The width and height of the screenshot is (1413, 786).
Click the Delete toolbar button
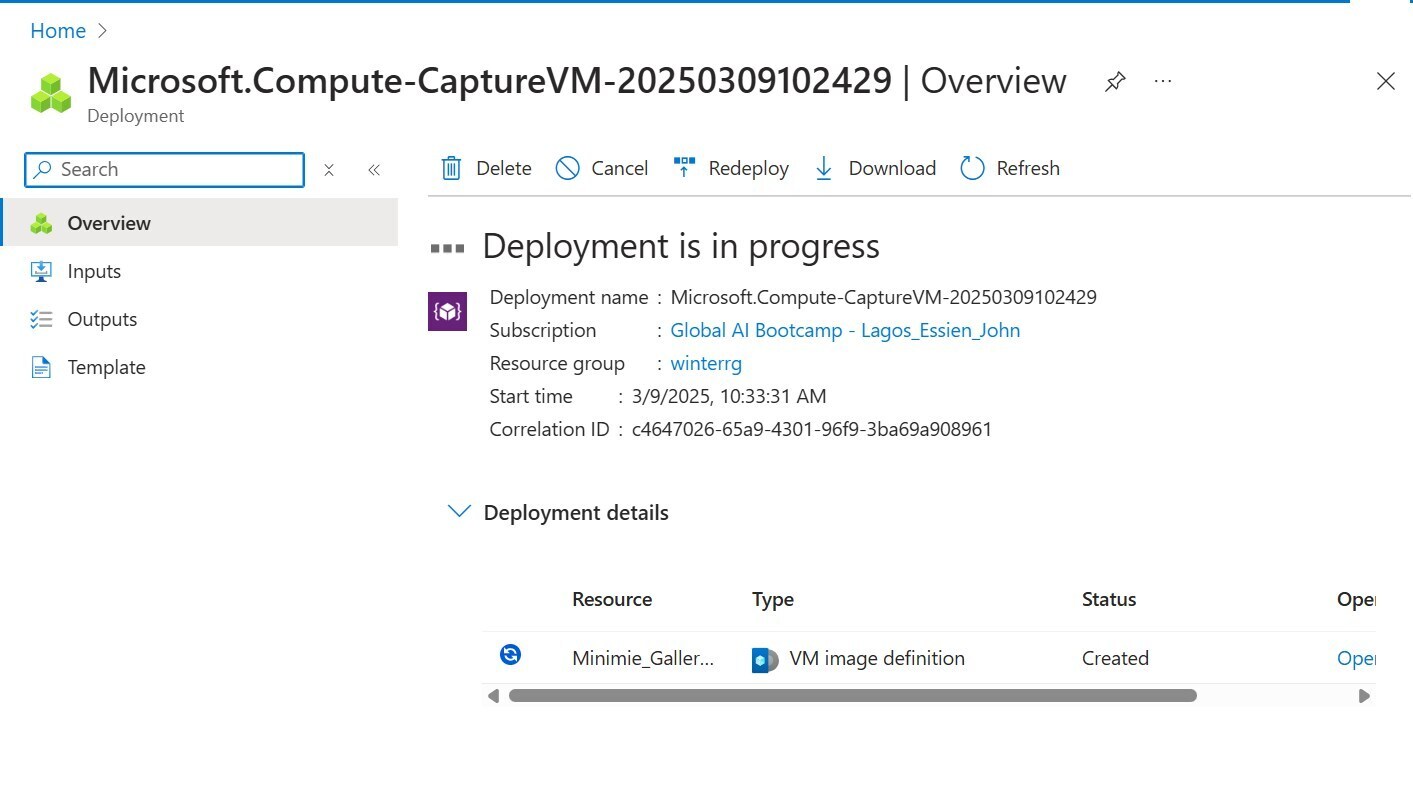(x=486, y=168)
